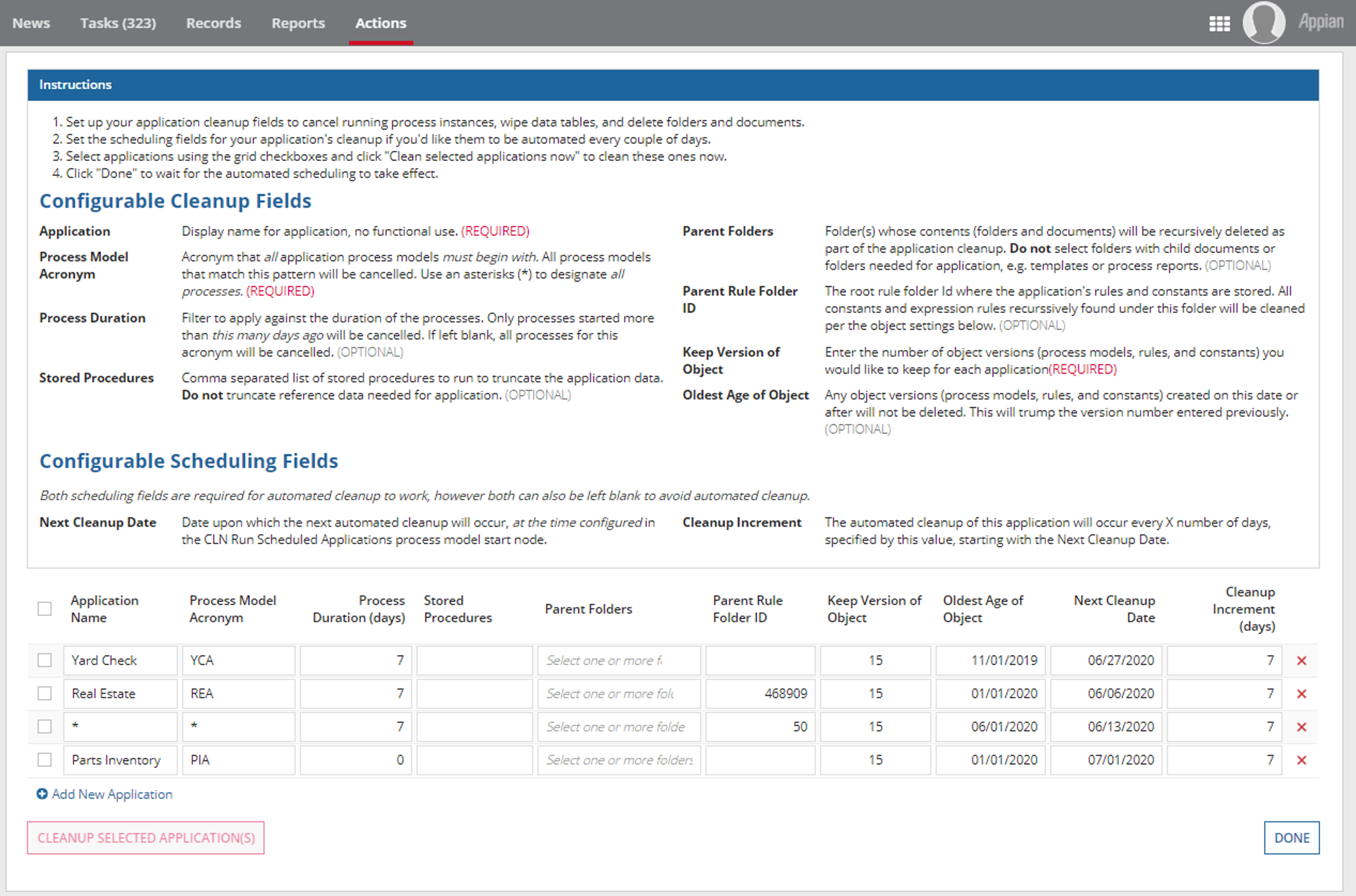Delete the Real Estate row with red X

click(x=1302, y=694)
